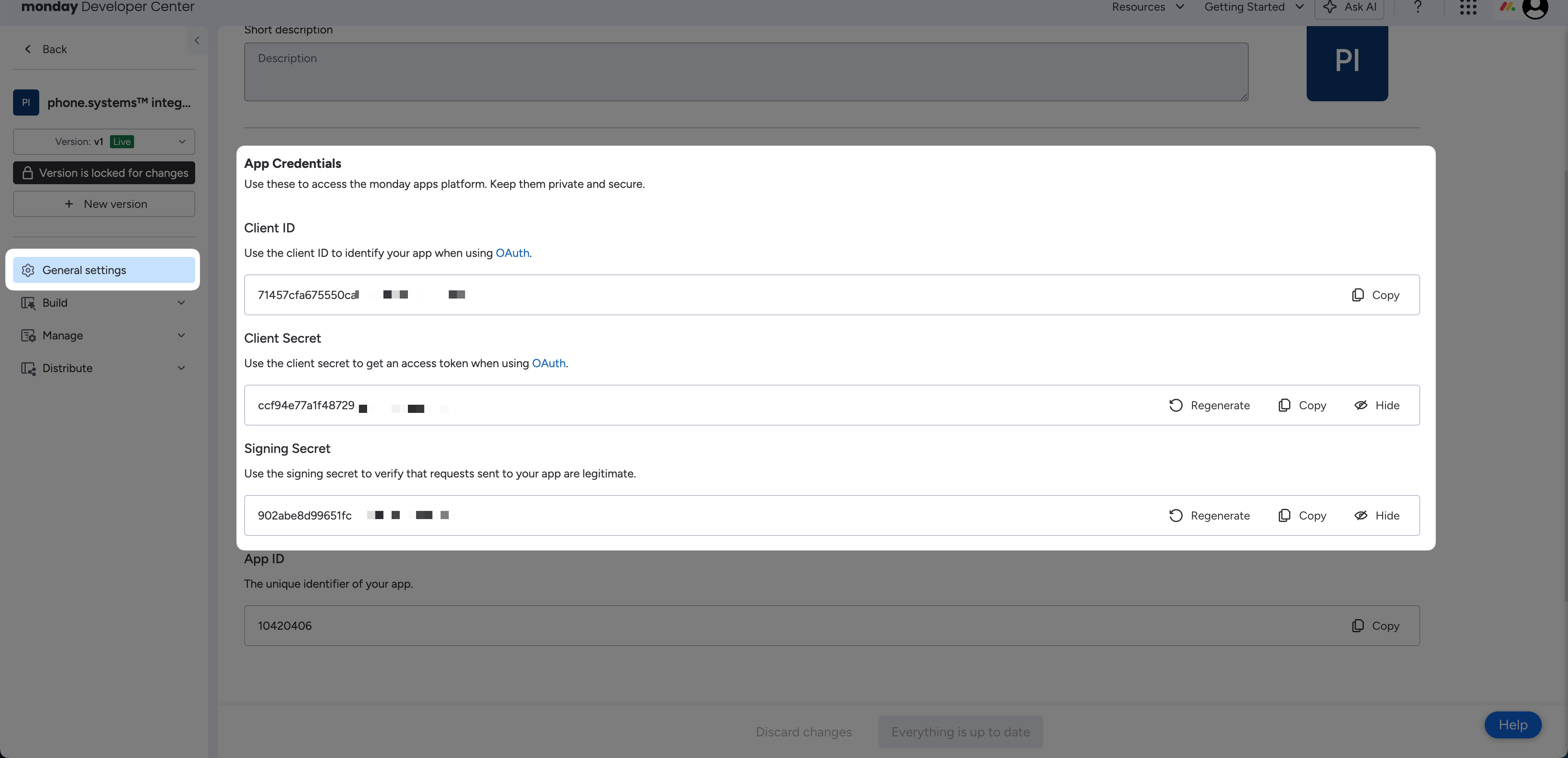Create a New version

[x=104, y=204]
